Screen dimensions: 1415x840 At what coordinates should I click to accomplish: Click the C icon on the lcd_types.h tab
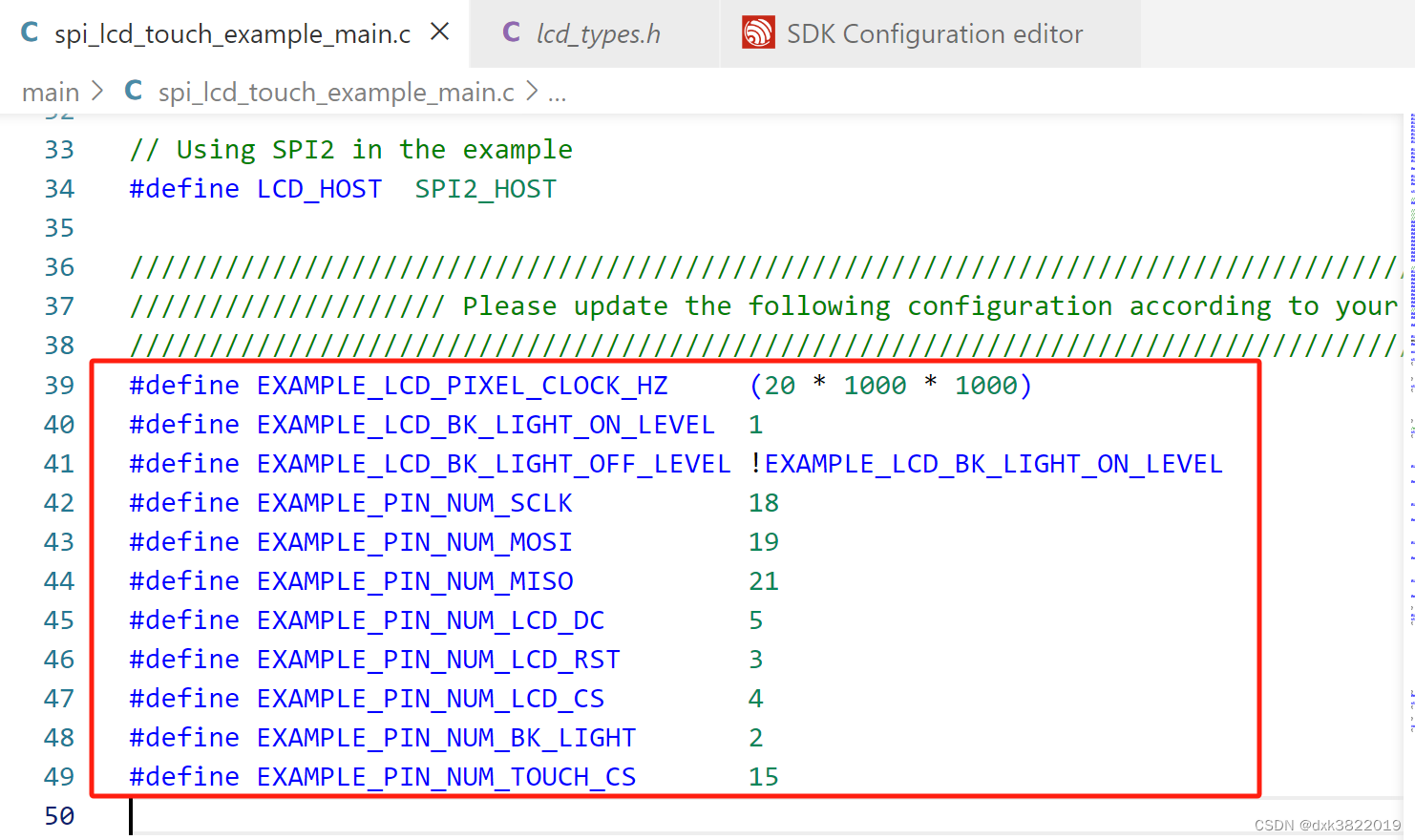click(x=511, y=32)
